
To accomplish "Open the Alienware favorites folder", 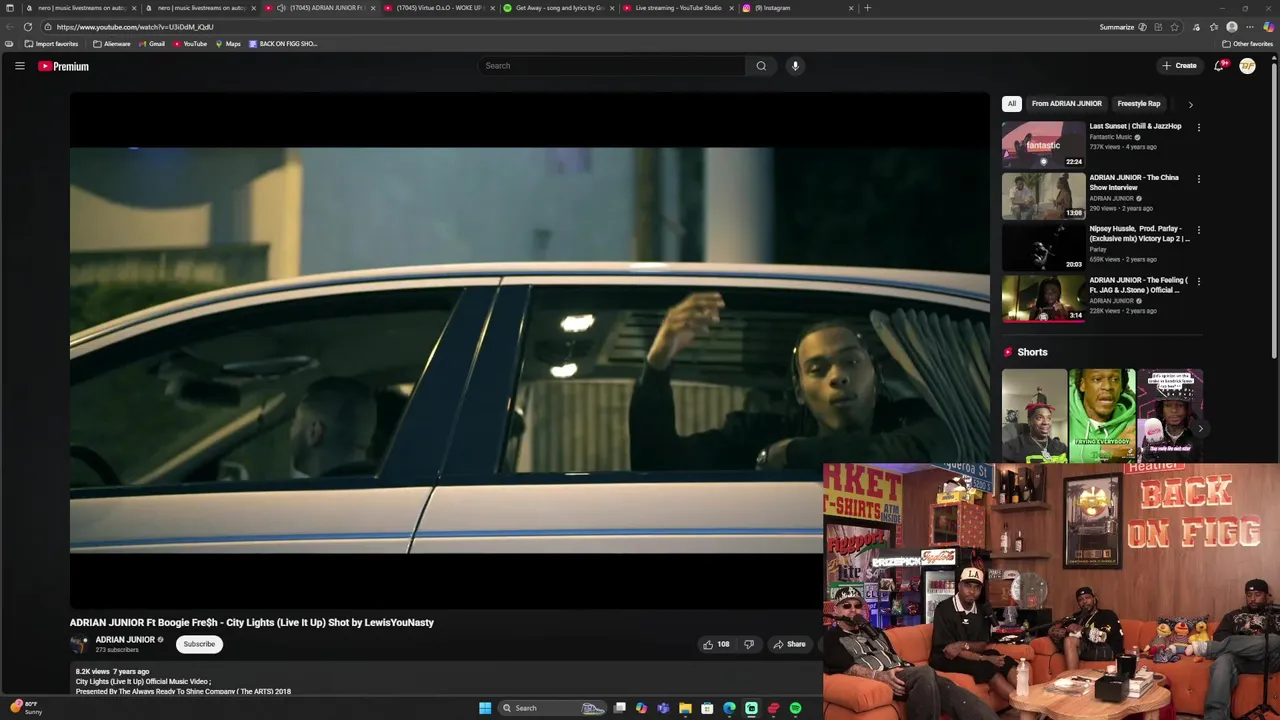I will 112,44.
